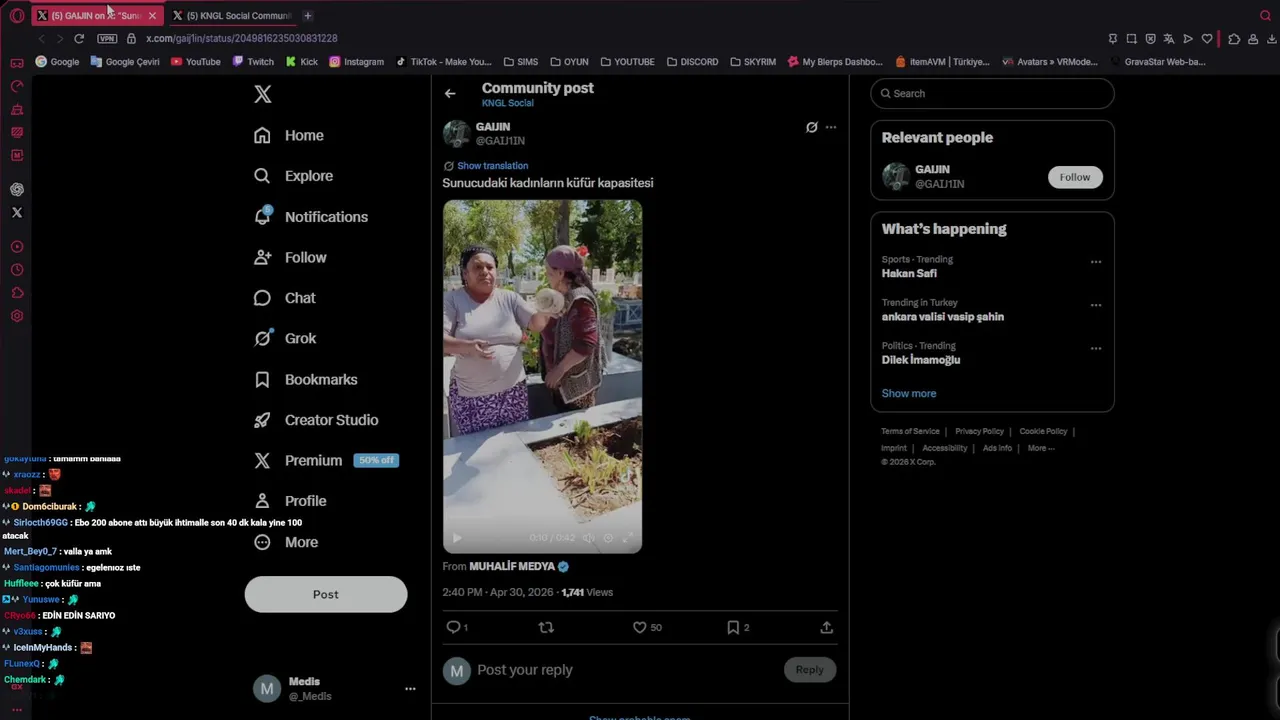Open Bookmarks in X navigation
Viewport: 1280px width, 720px height.
coord(305,380)
